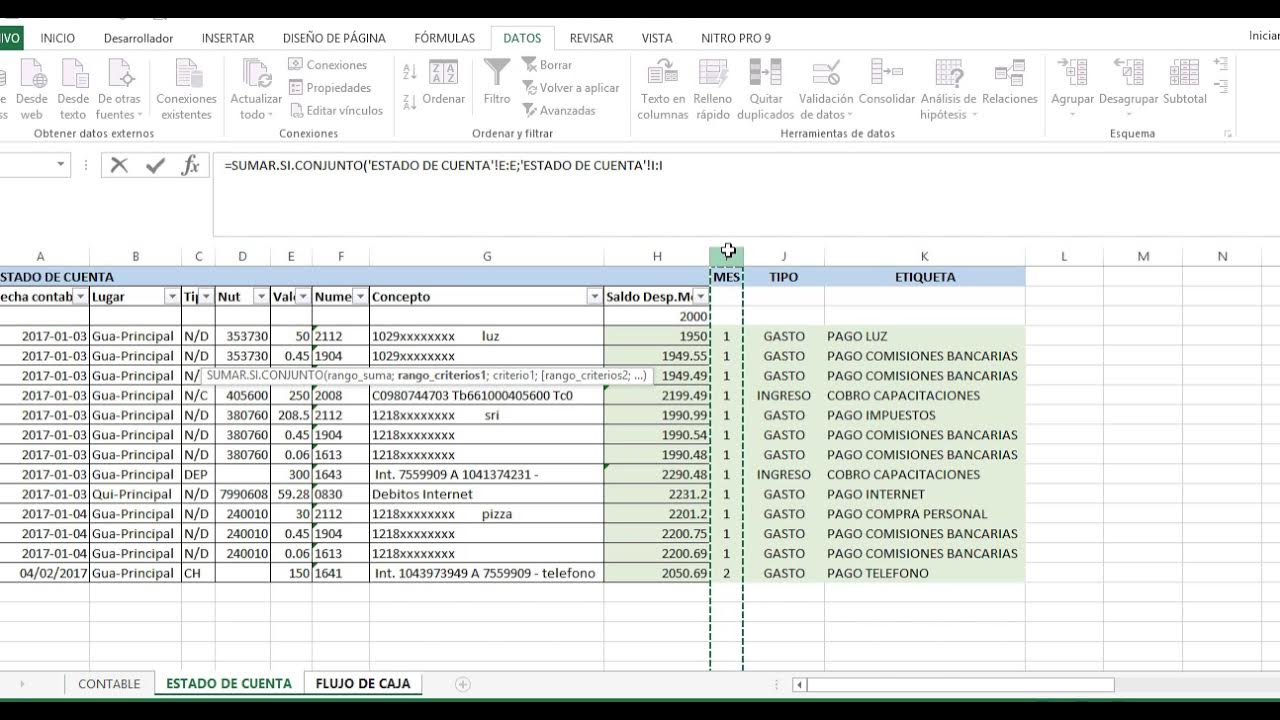1280x720 pixels.
Task: Click Desde web data import icon
Action: tap(32, 90)
